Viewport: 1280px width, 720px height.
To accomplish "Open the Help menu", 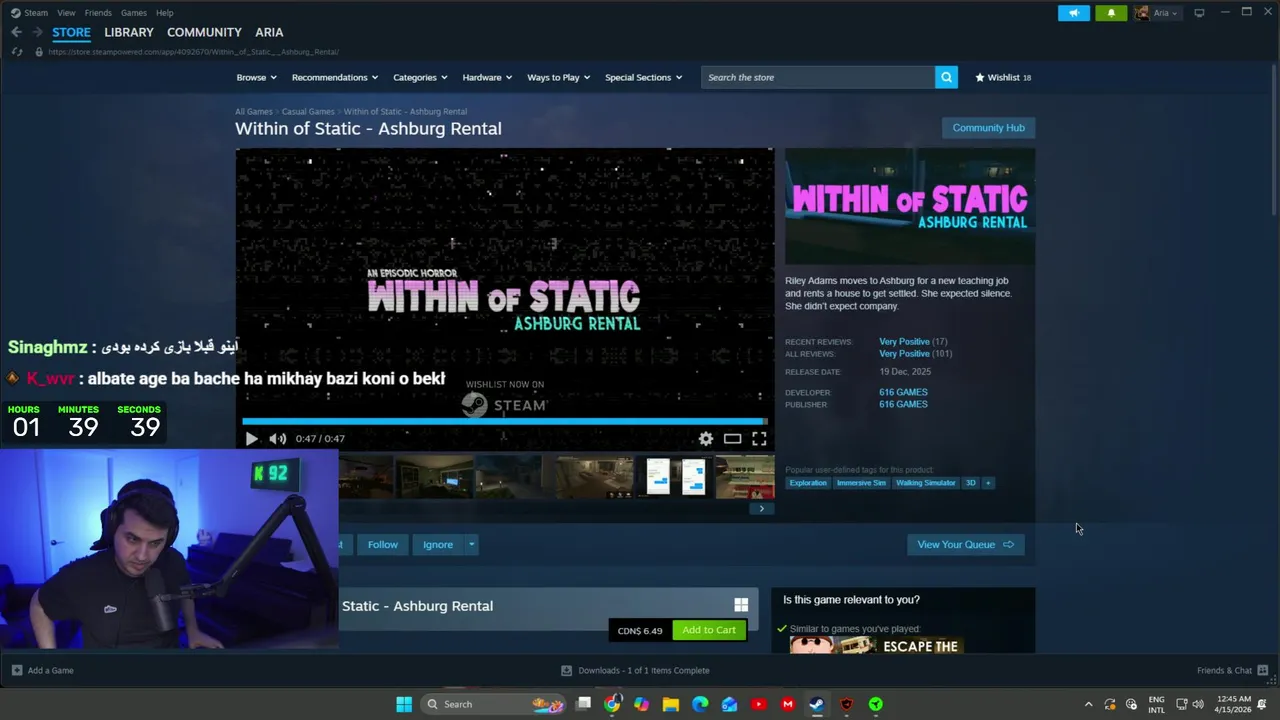I will (165, 13).
